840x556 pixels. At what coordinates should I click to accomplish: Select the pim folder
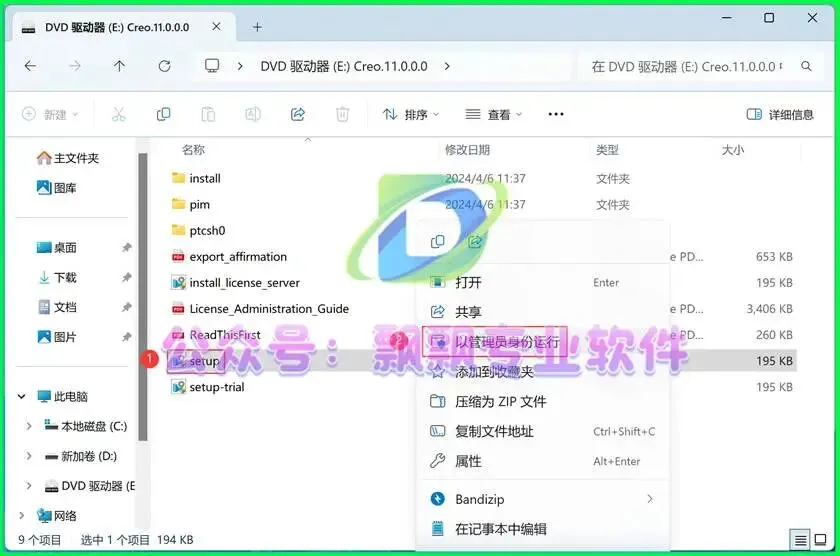click(191, 204)
